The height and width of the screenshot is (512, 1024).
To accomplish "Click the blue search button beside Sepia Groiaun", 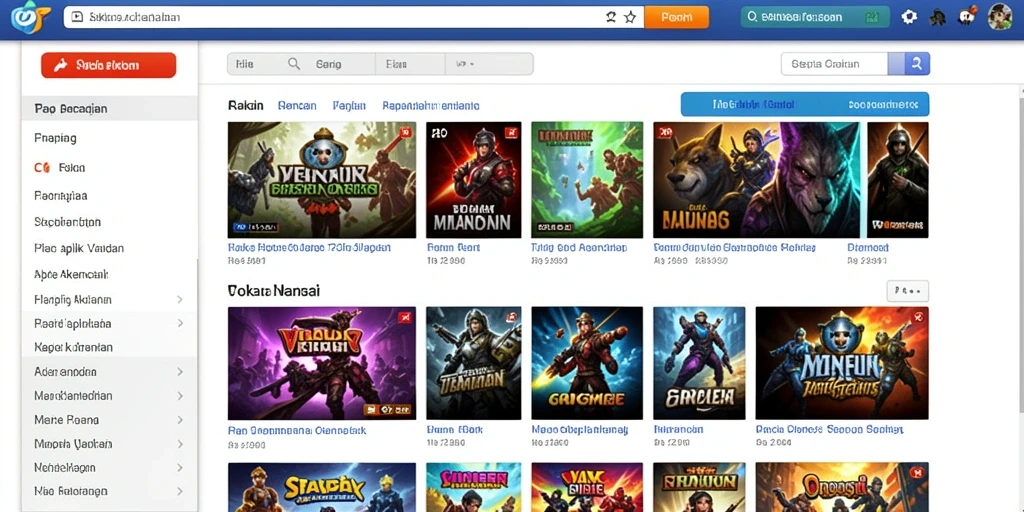I will click(917, 64).
